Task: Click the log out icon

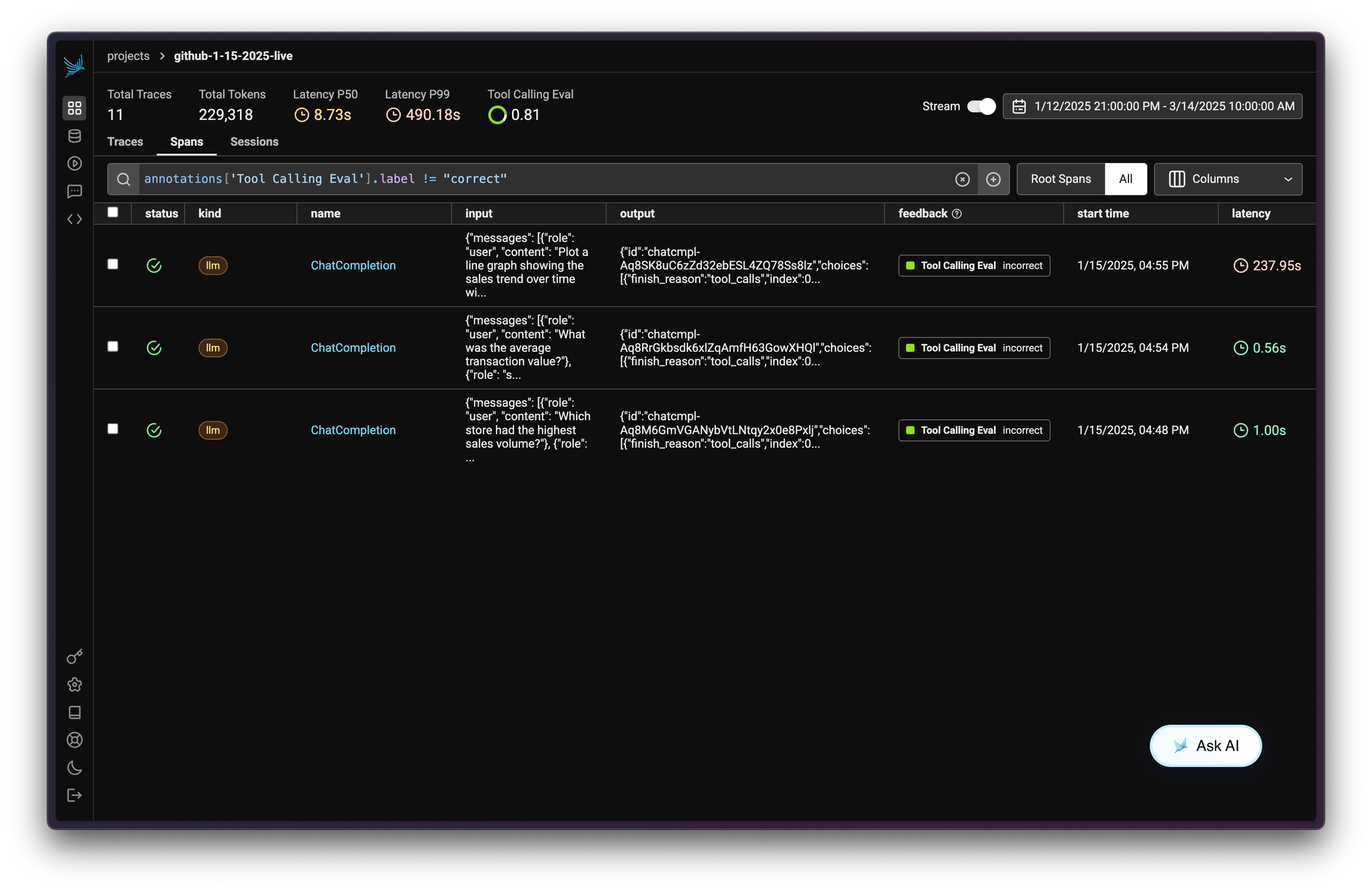Action: click(74, 795)
